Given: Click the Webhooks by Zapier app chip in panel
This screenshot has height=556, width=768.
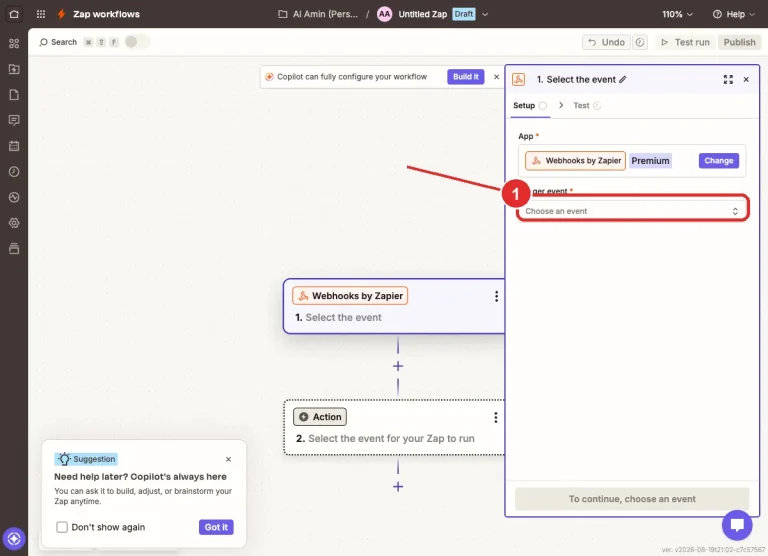Looking at the screenshot, I should (575, 161).
